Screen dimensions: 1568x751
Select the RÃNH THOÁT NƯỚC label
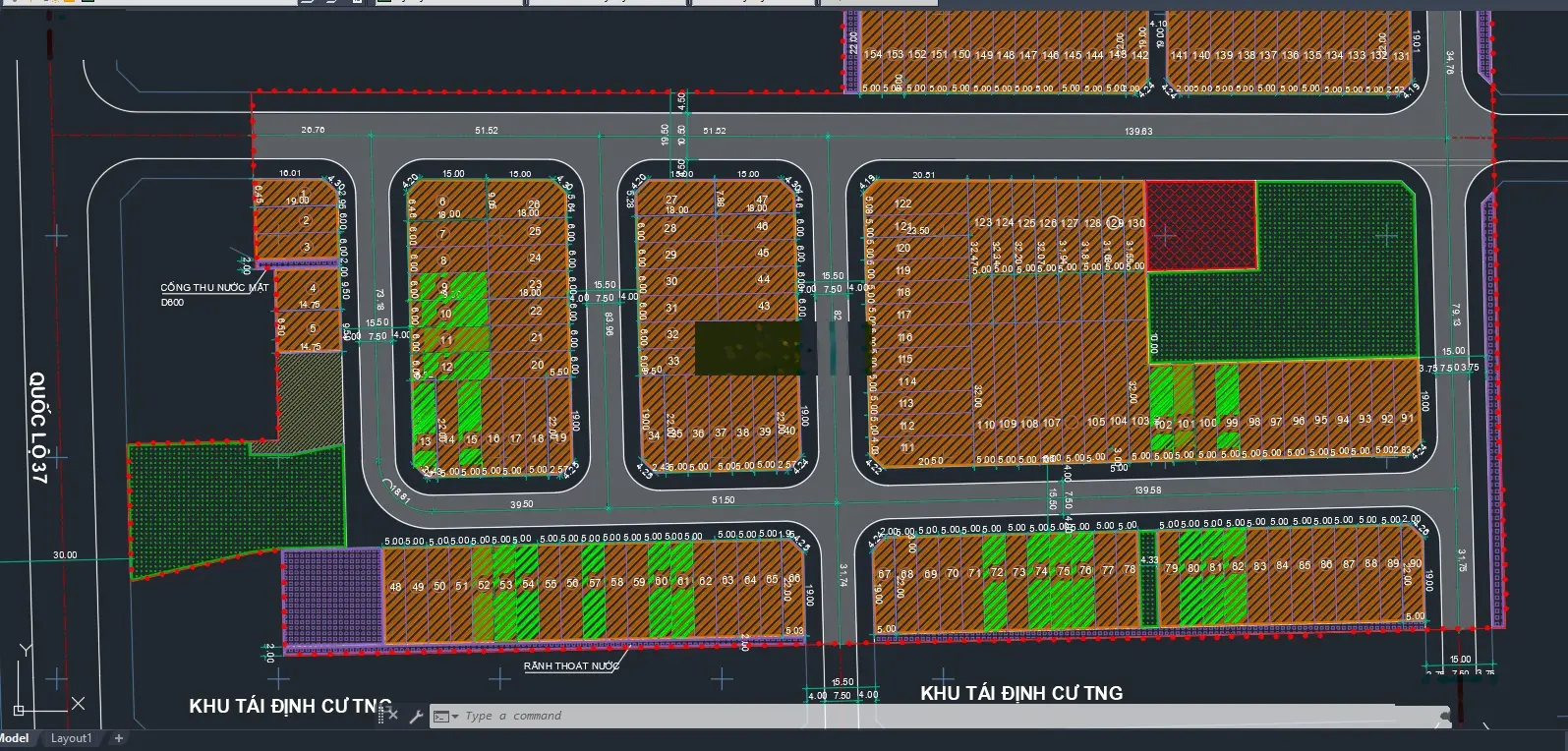coord(571,666)
